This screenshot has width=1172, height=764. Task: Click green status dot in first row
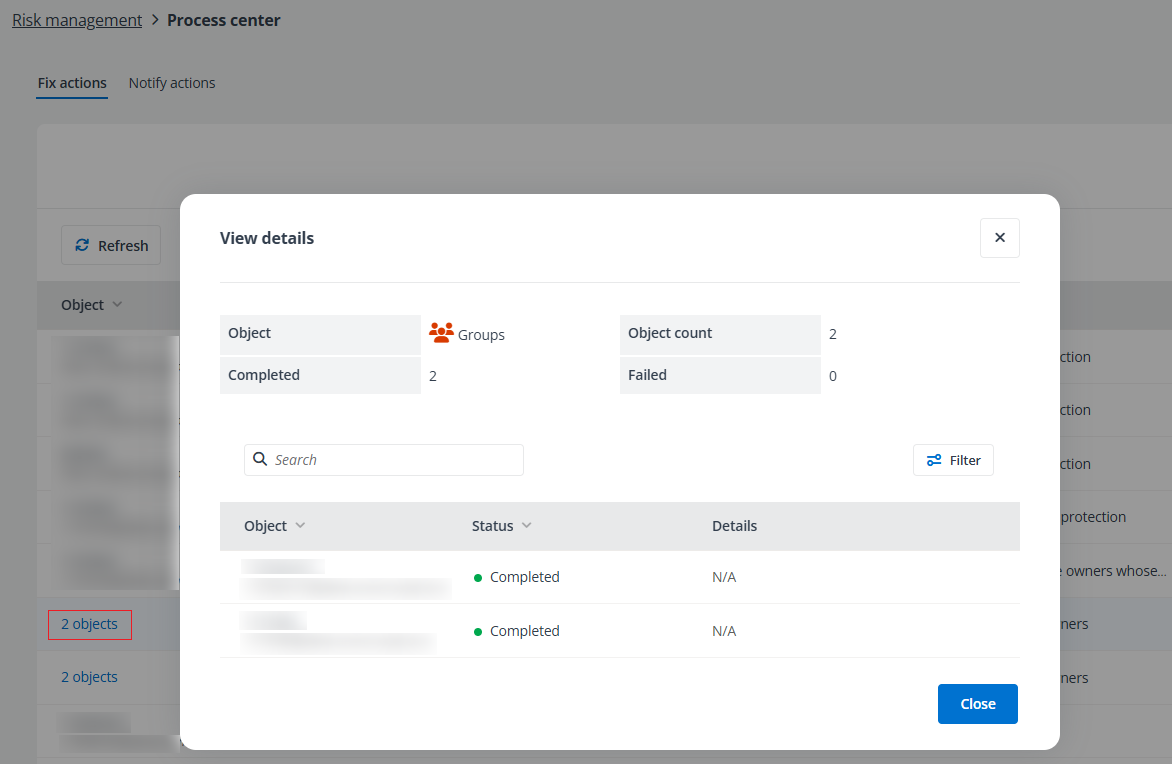479,578
